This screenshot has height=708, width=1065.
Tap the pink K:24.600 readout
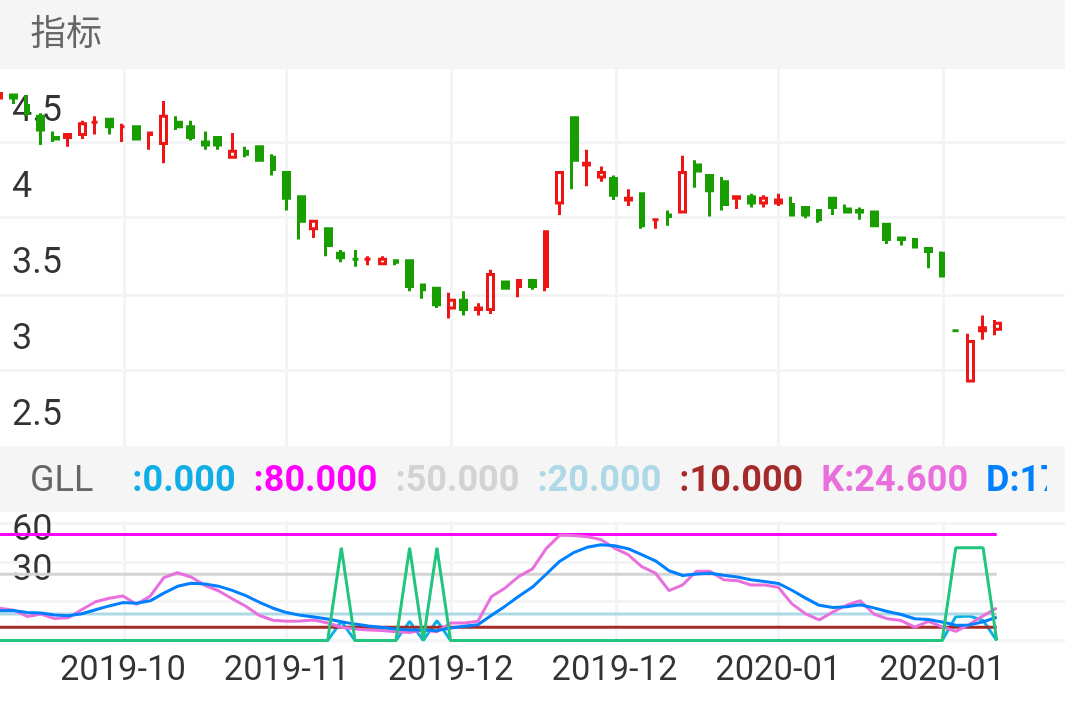point(894,479)
